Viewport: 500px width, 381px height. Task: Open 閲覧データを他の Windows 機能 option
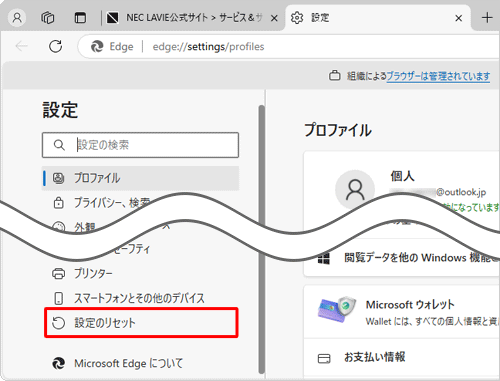(422, 258)
